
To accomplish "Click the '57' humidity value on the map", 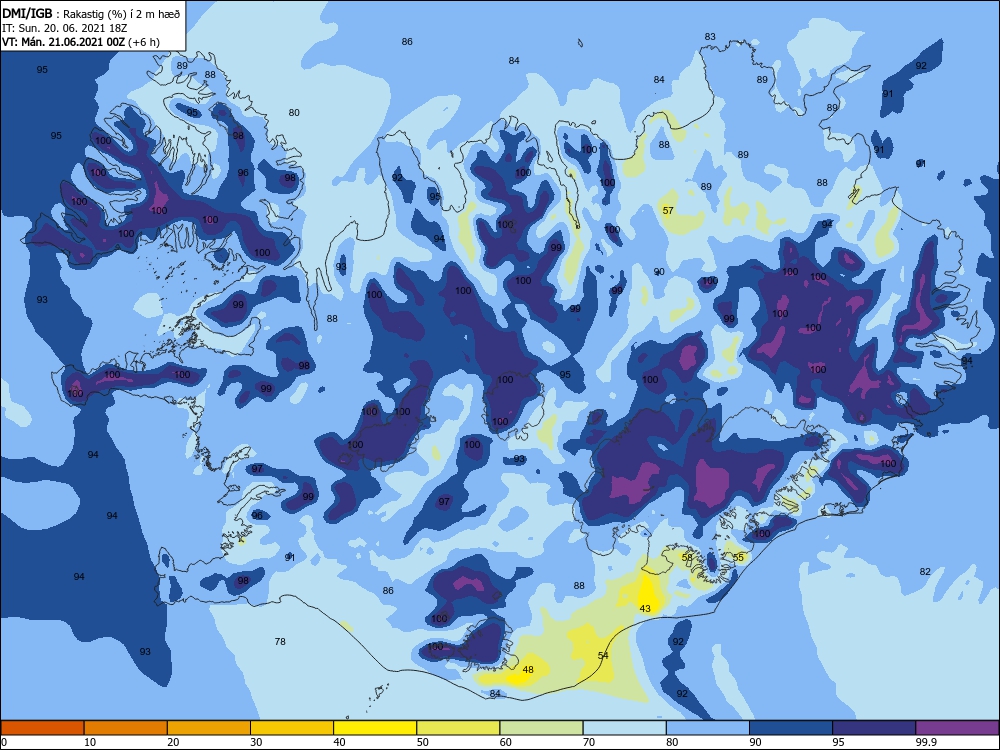I will pyautogui.click(x=668, y=210).
